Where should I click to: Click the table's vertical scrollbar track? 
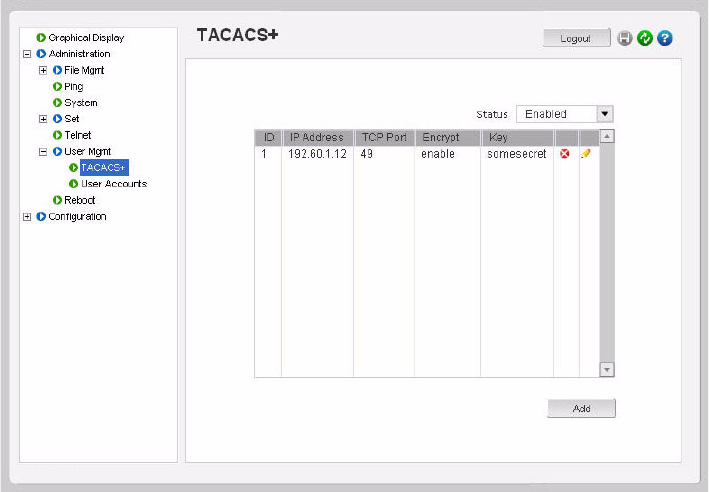tap(607, 252)
